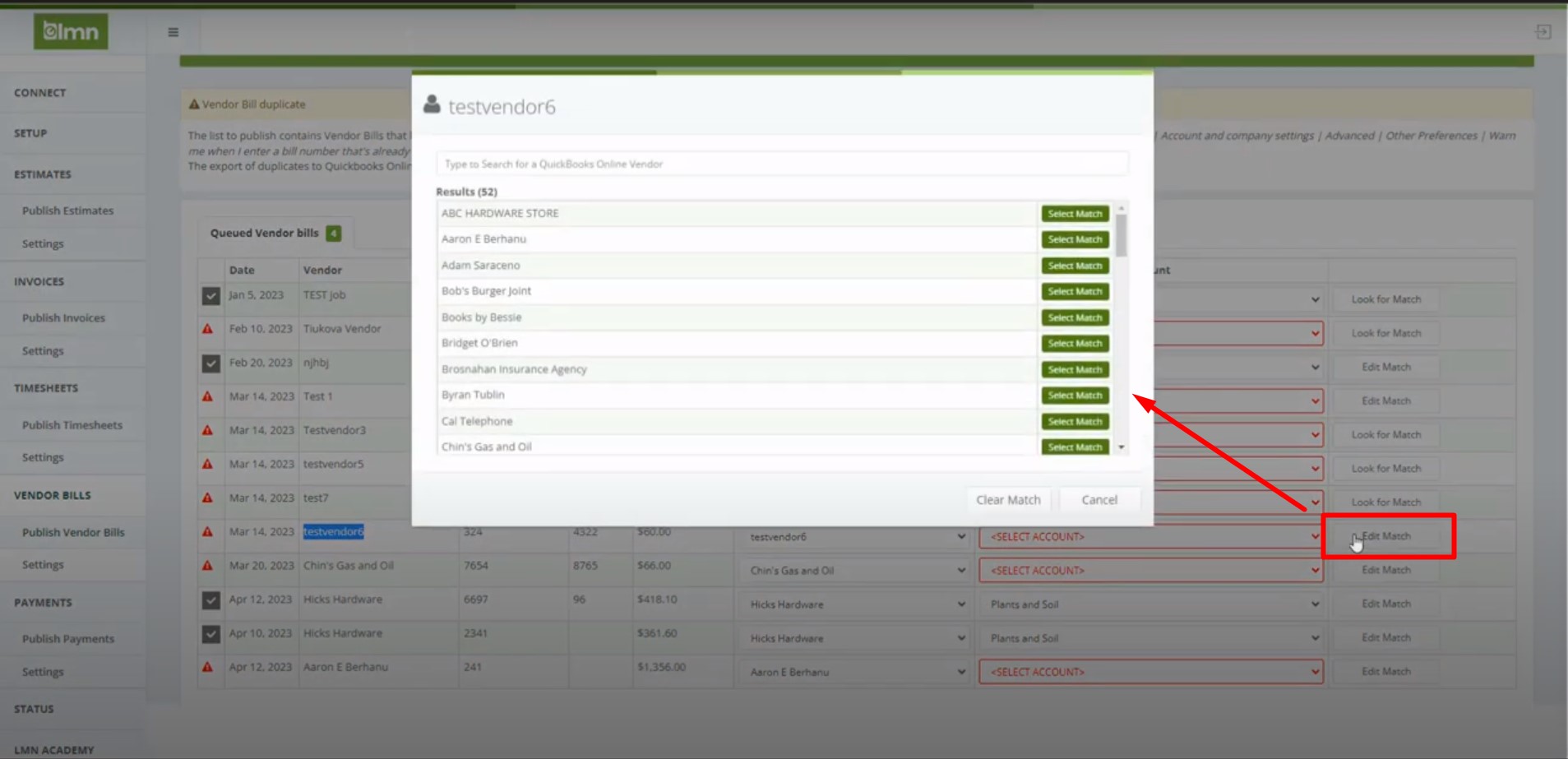The image size is (1568, 759).
Task: Uncheck the Apr 12 Hicks Hardware row checkbox
Action: 210,599
